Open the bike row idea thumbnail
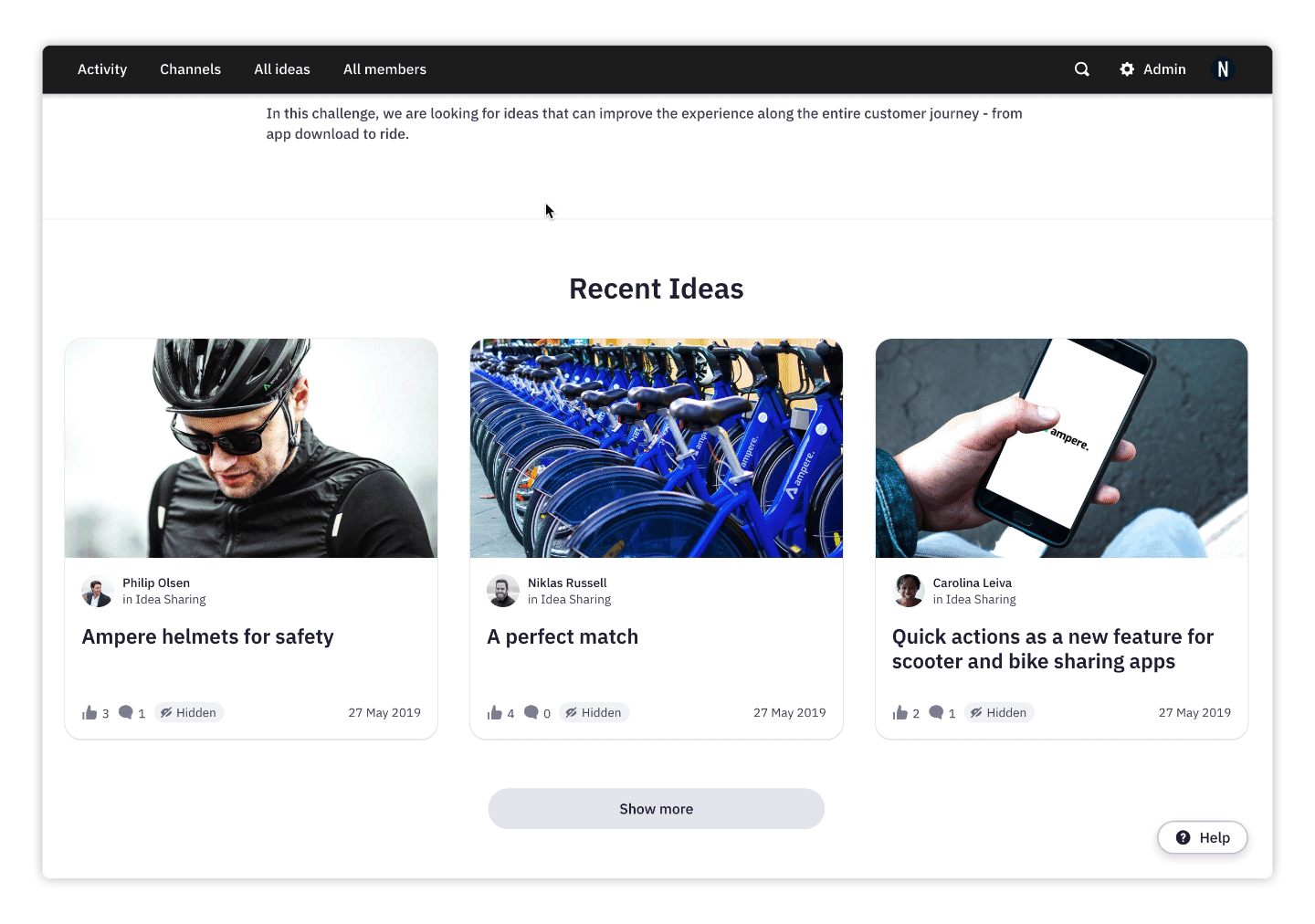Screen dimensions: 1315x924 [656, 448]
